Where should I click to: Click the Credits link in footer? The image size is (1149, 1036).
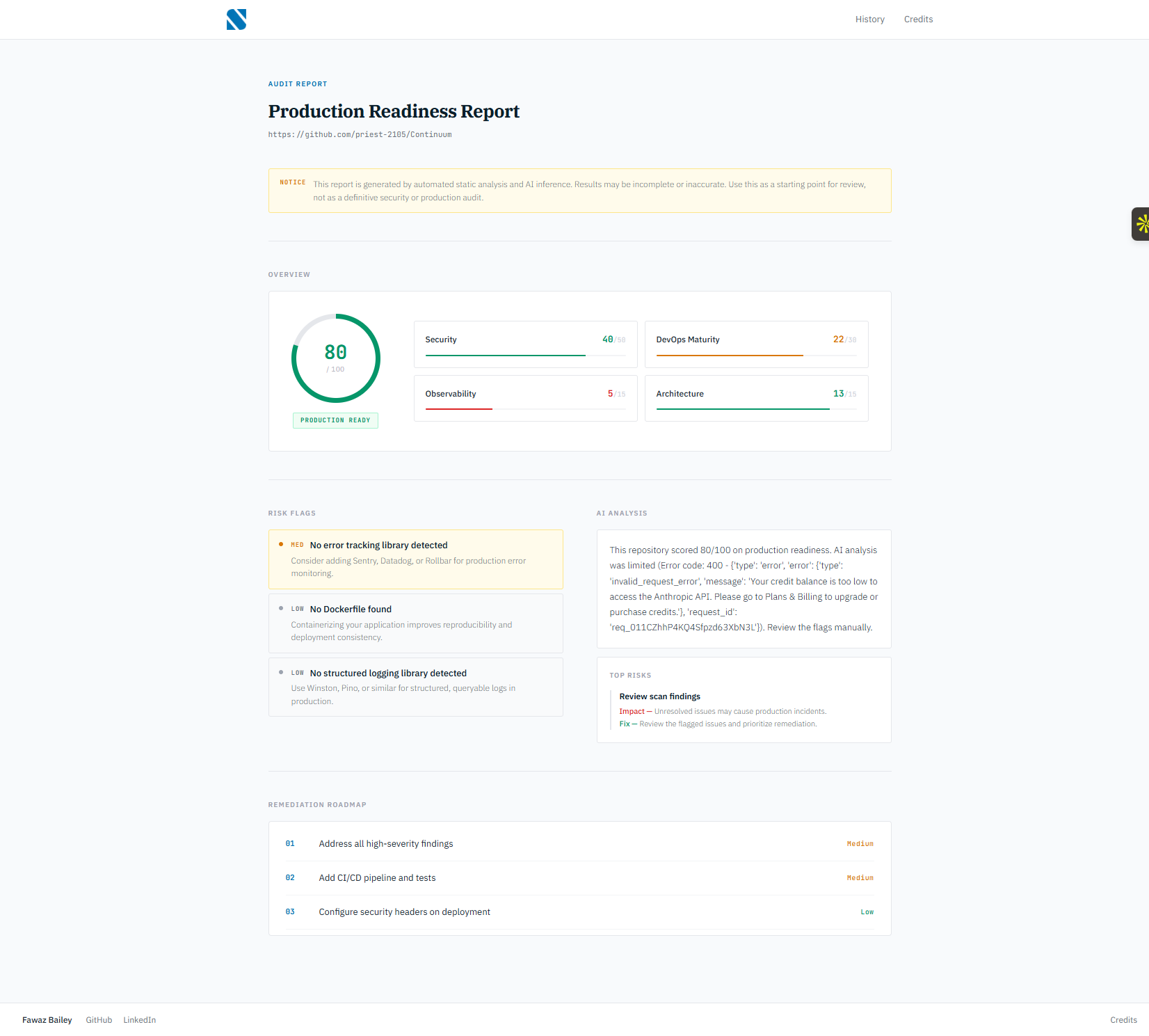click(1123, 1020)
